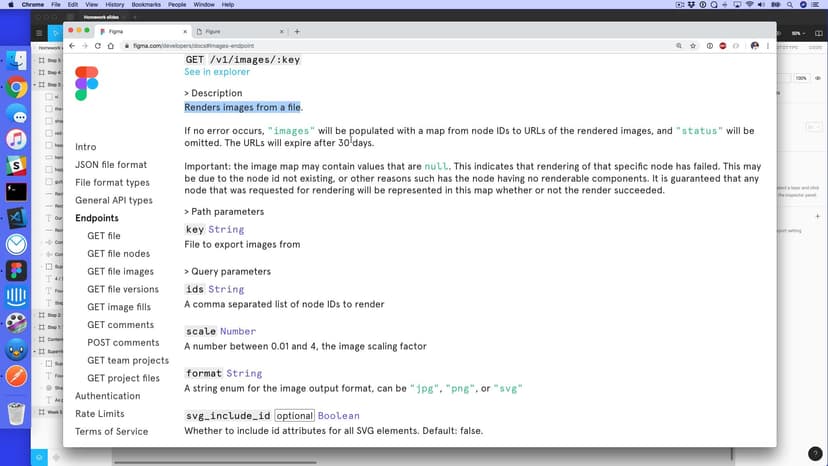Open the History menu in menu bar
The width and height of the screenshot is (828, 466).
(x=115, y=5)
